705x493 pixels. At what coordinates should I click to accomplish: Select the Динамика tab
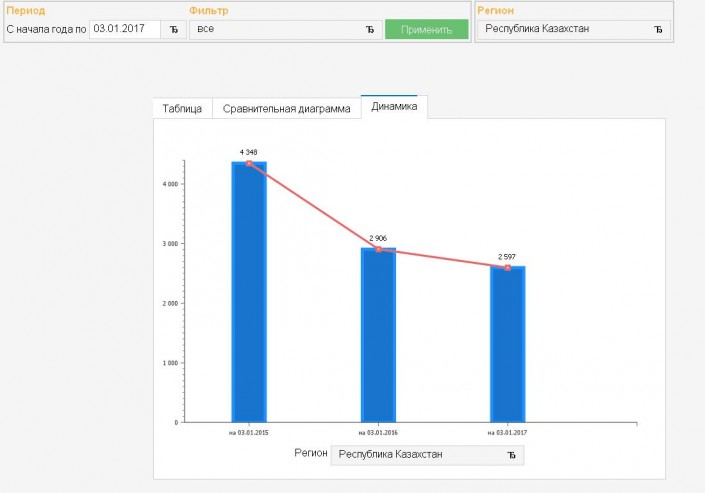394,107
